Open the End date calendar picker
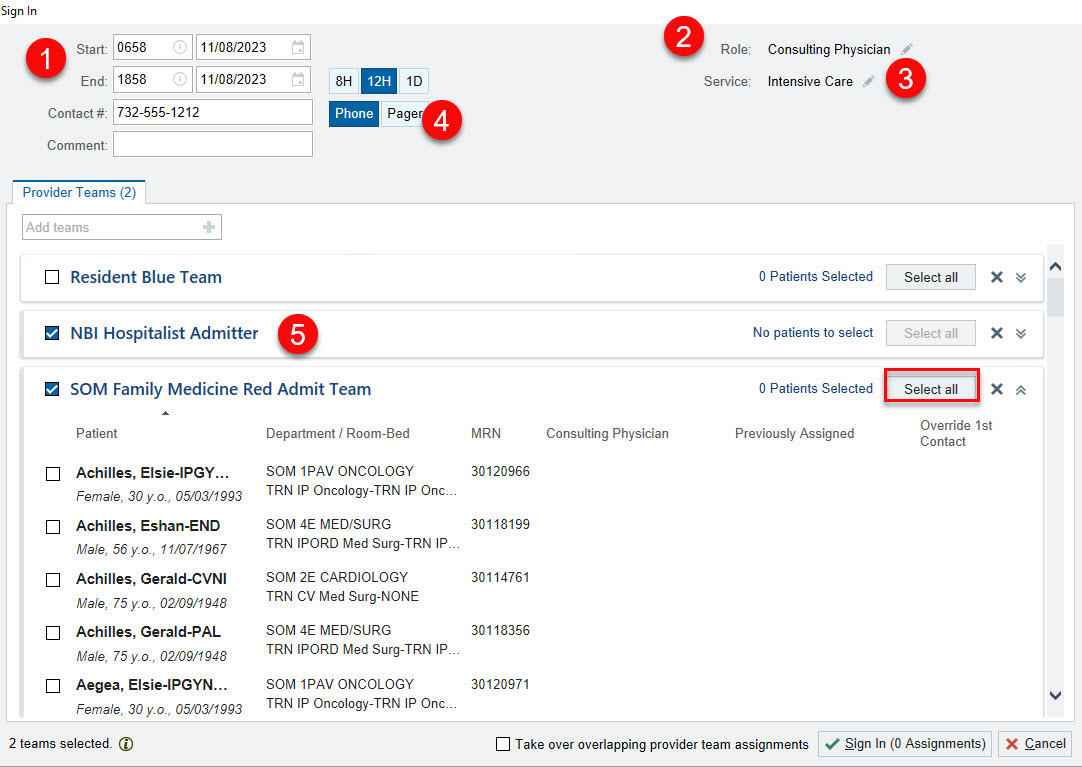 pos(298,80)
